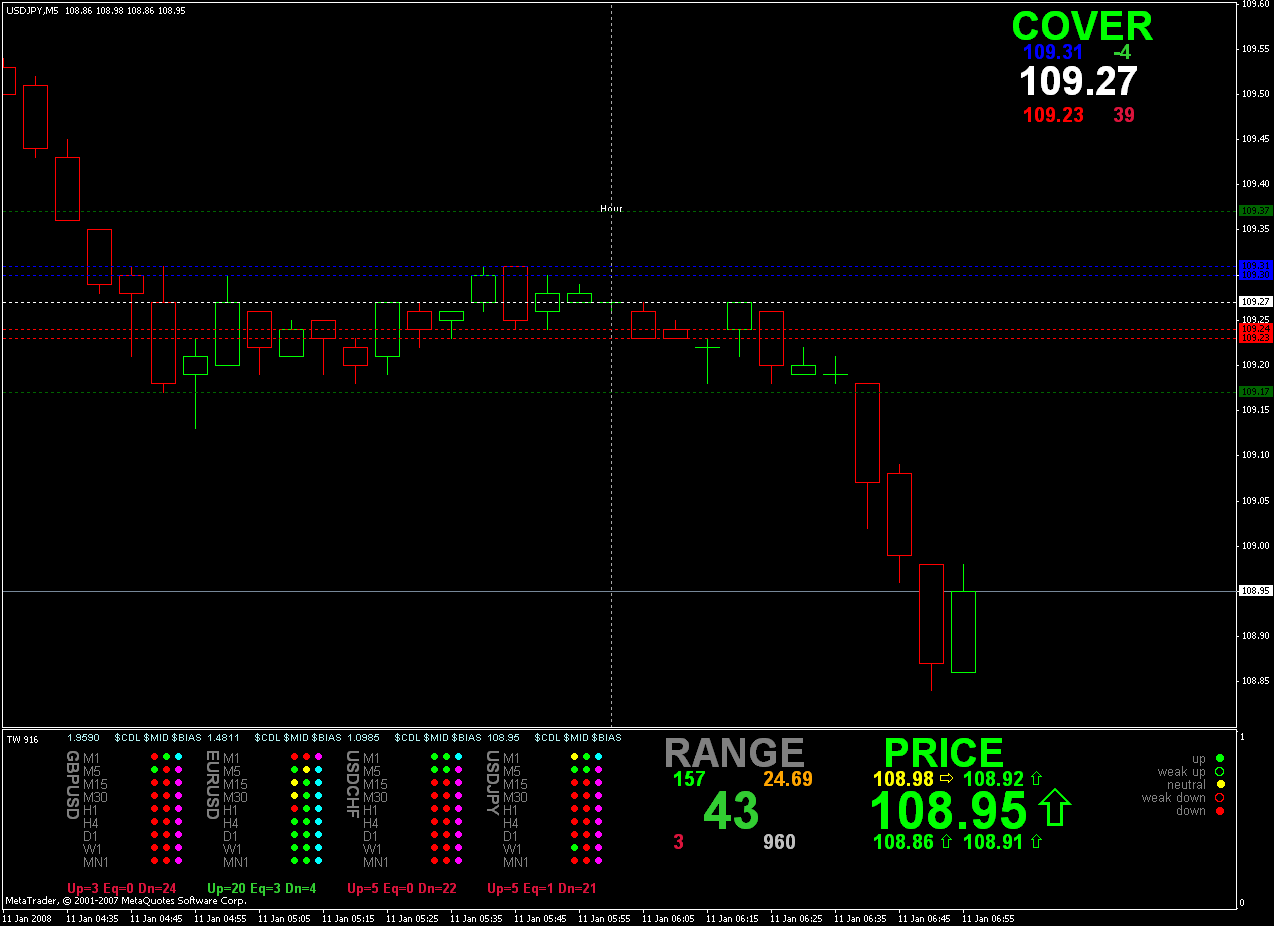Click the Up=5 Eq=1 Dn=21 summary
1274x926 pixels.
point(542,888)
